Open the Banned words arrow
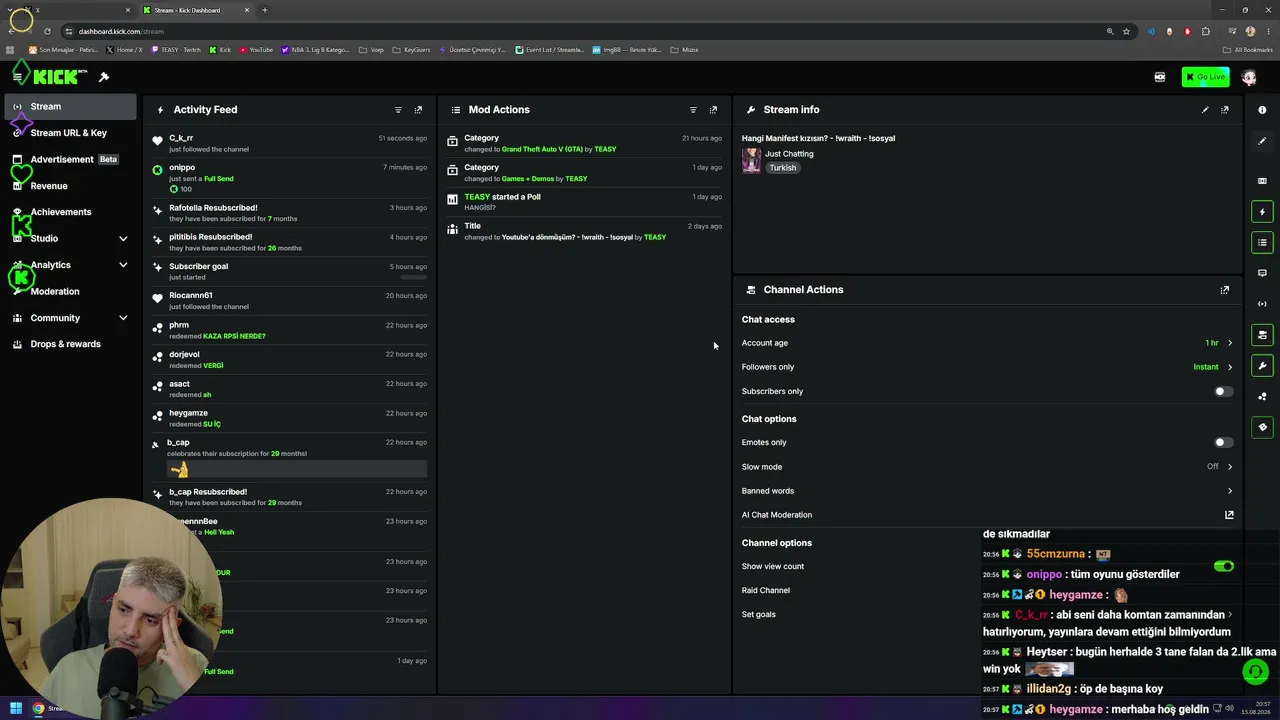Viewport: 1280px width, 720px height. click(1229, 491)
